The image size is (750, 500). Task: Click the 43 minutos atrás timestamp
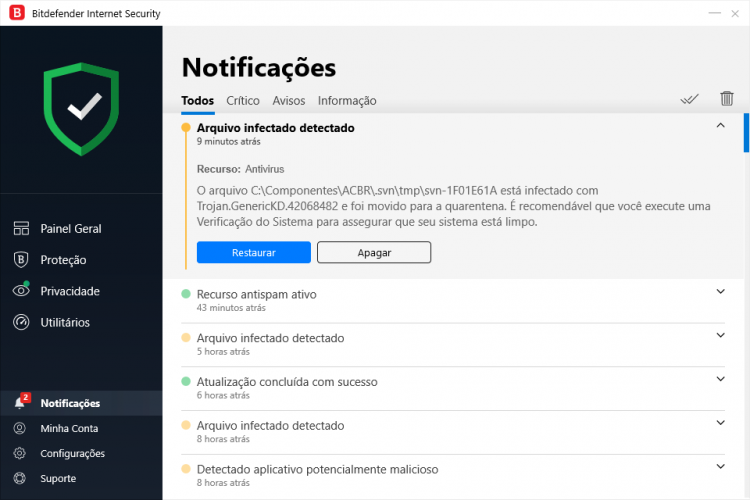(231, 308)
